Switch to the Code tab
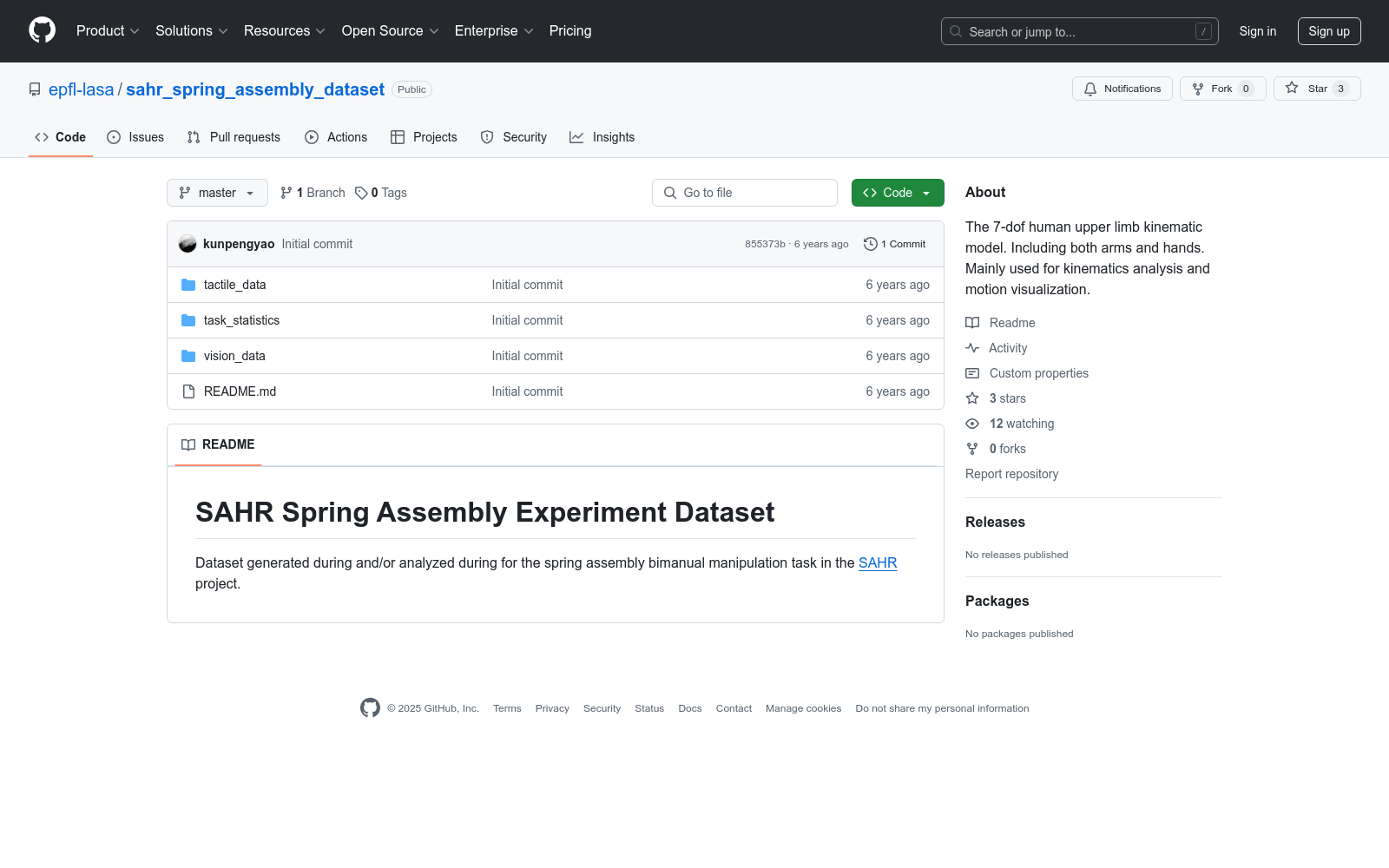This screenshot has width=1389, height=868. 61,137
